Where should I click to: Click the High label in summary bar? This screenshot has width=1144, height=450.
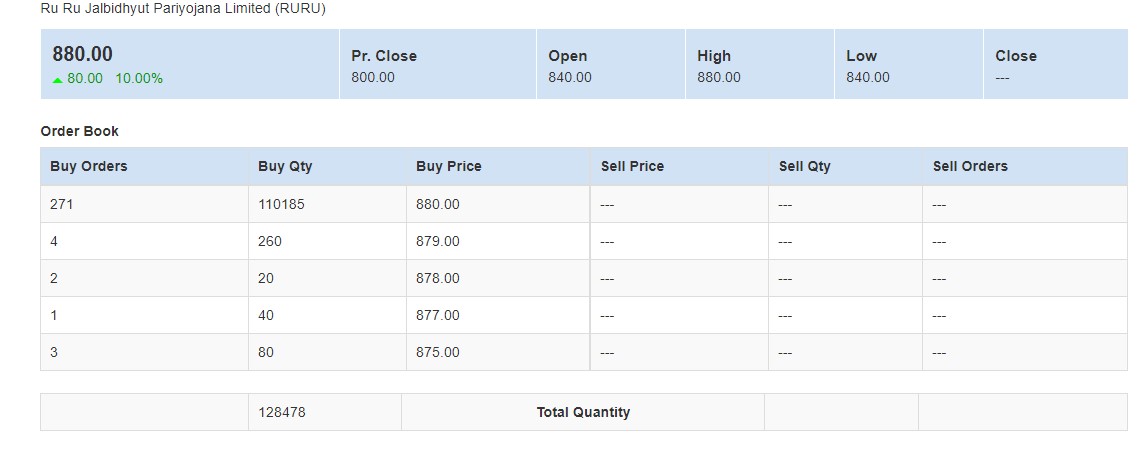714,56
